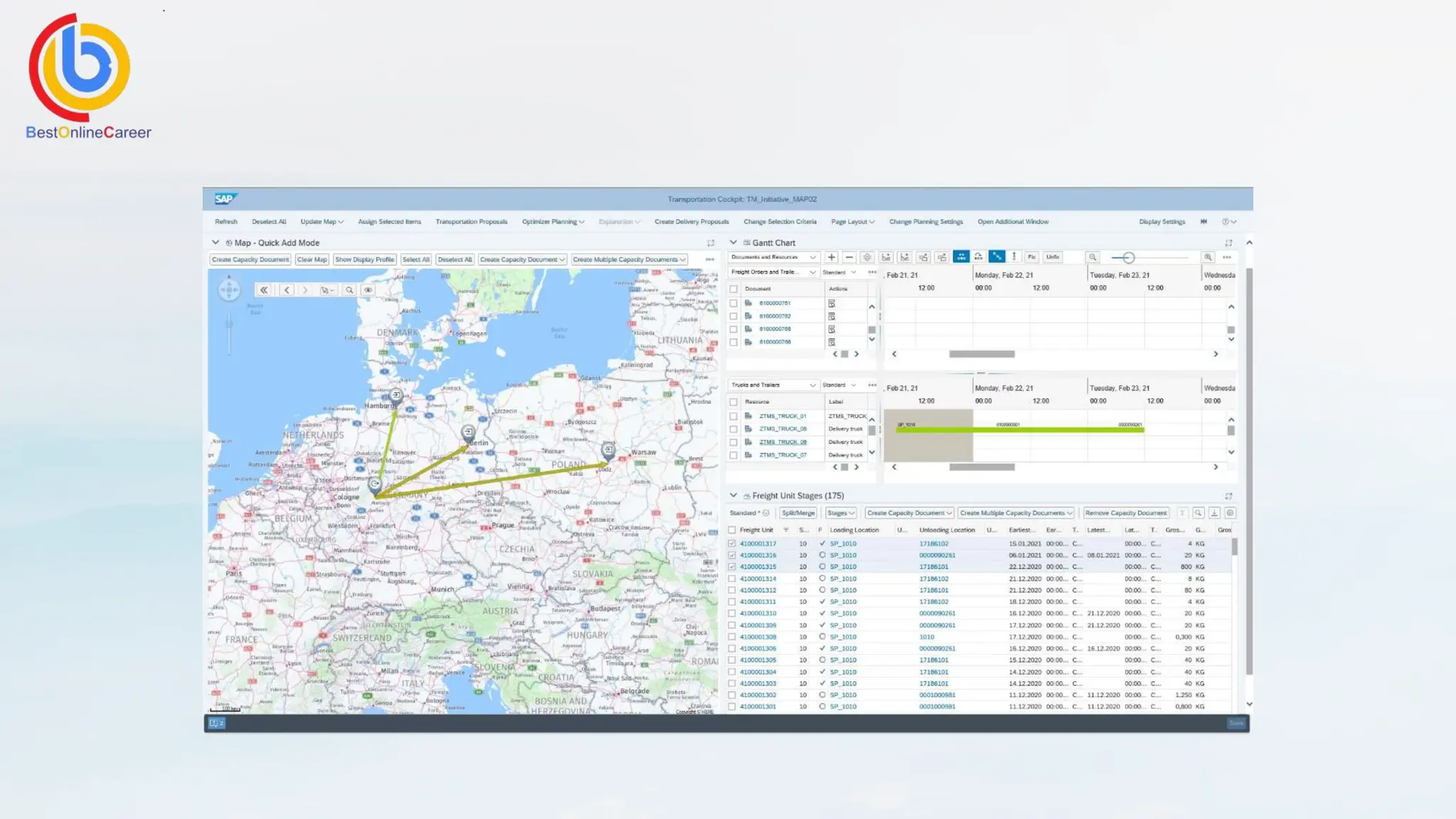Maximize the Freight Unit Stages panel
The image size is (1456, 819).
point(1228,496)
